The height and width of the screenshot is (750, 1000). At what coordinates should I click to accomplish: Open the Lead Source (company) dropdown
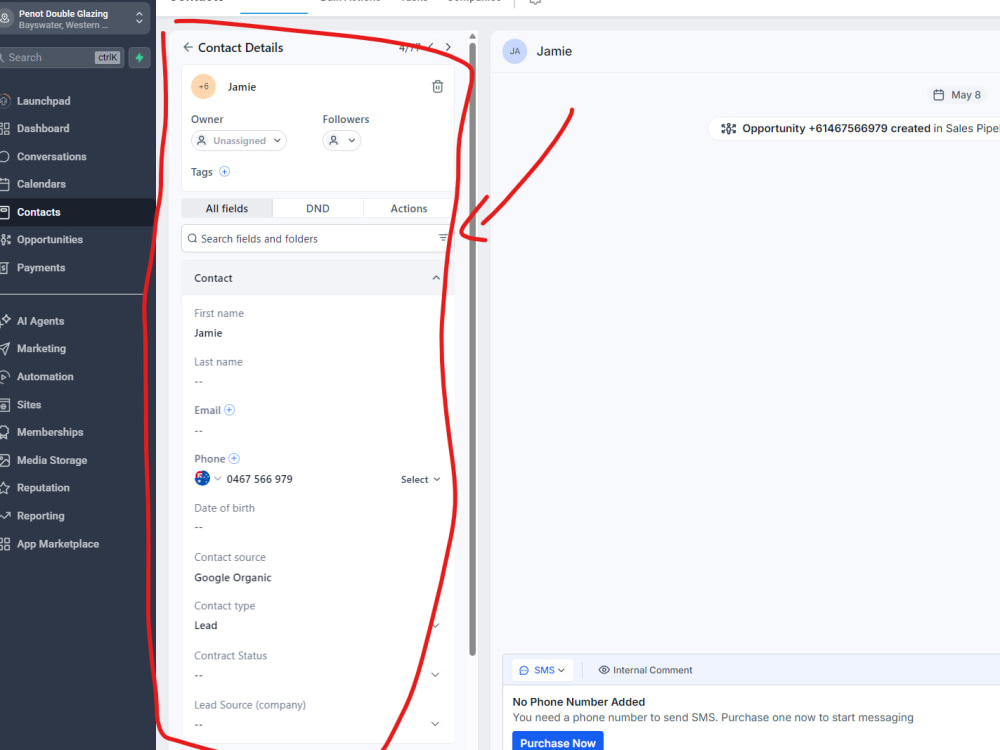[317, 724]
